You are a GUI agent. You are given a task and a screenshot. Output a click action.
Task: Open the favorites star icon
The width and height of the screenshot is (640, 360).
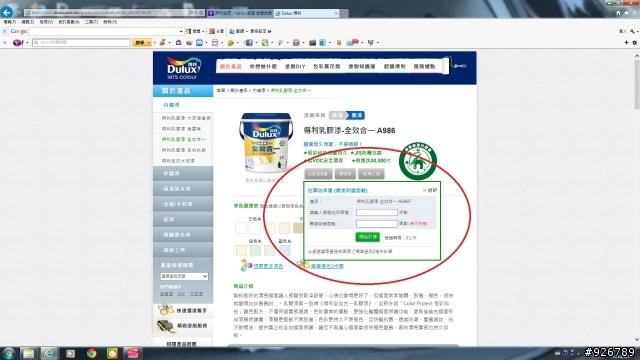(626, 13)
